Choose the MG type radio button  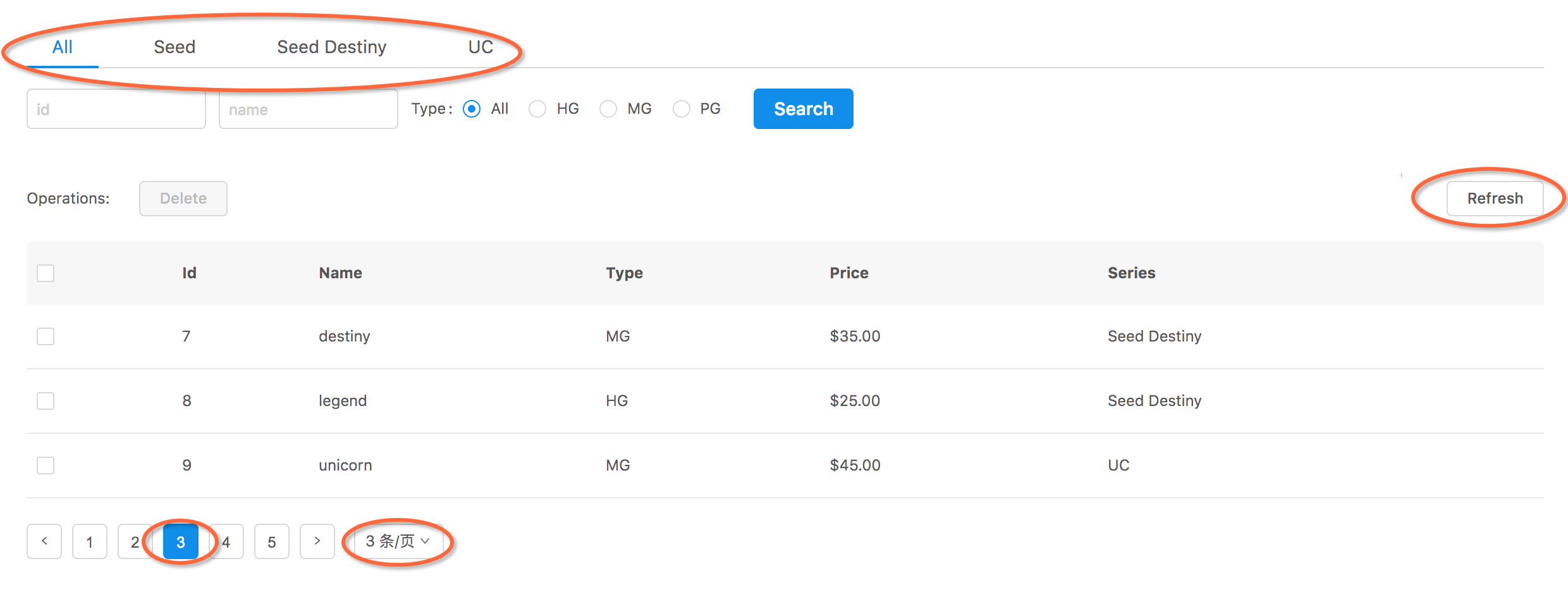coord(608,109)
